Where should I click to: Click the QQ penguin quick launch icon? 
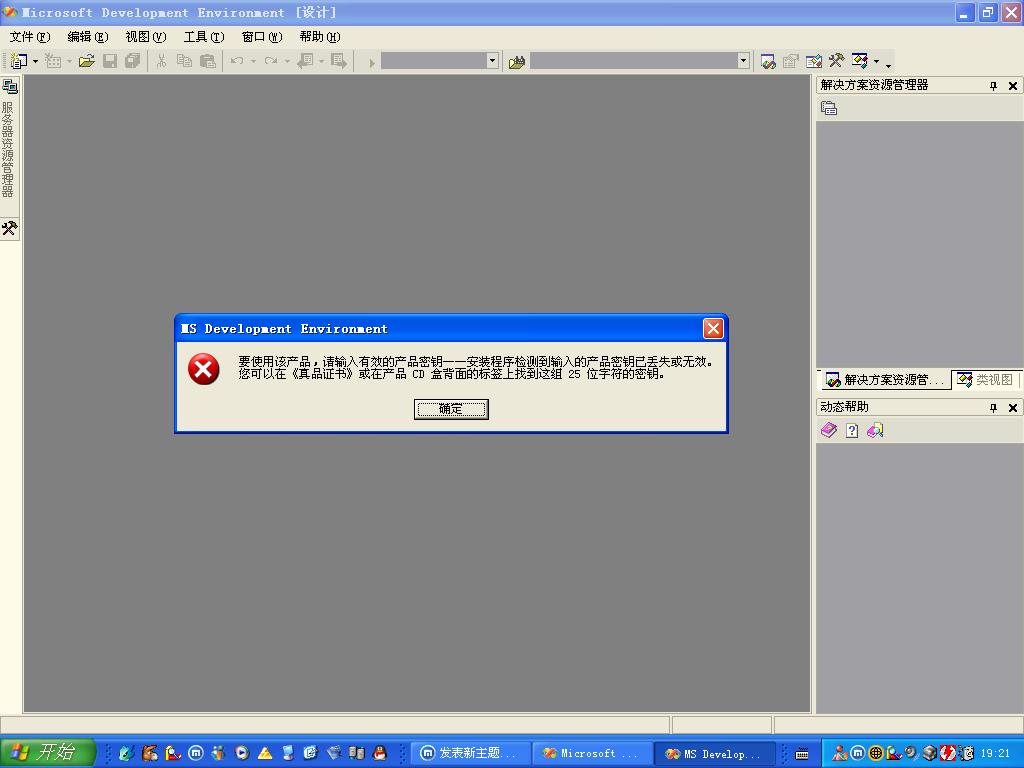click(x=379, y=753)
